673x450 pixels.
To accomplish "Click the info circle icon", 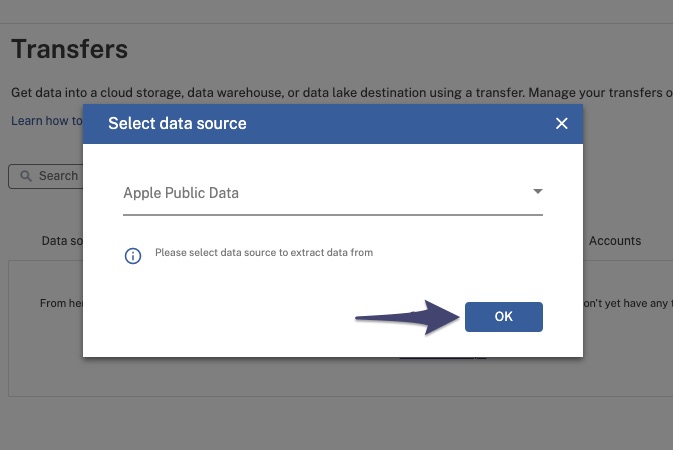I will [x=133, y=256].
